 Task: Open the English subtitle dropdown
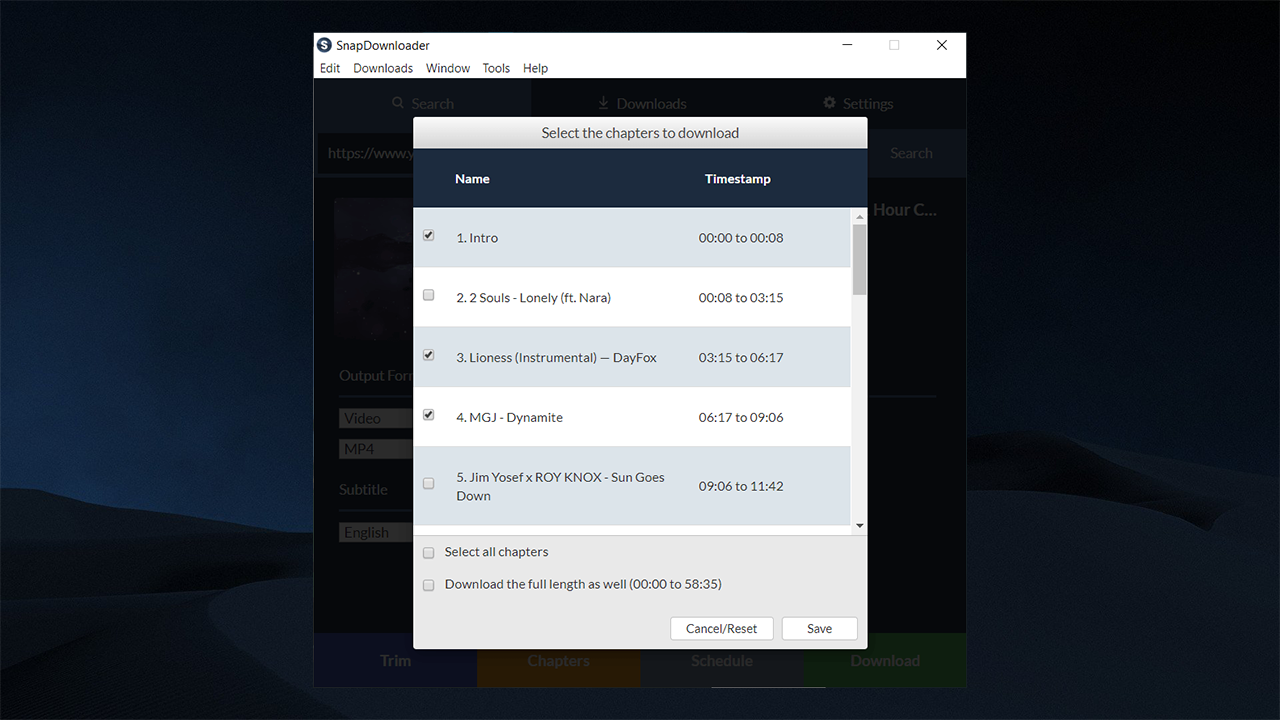click(x=377, y=532)
